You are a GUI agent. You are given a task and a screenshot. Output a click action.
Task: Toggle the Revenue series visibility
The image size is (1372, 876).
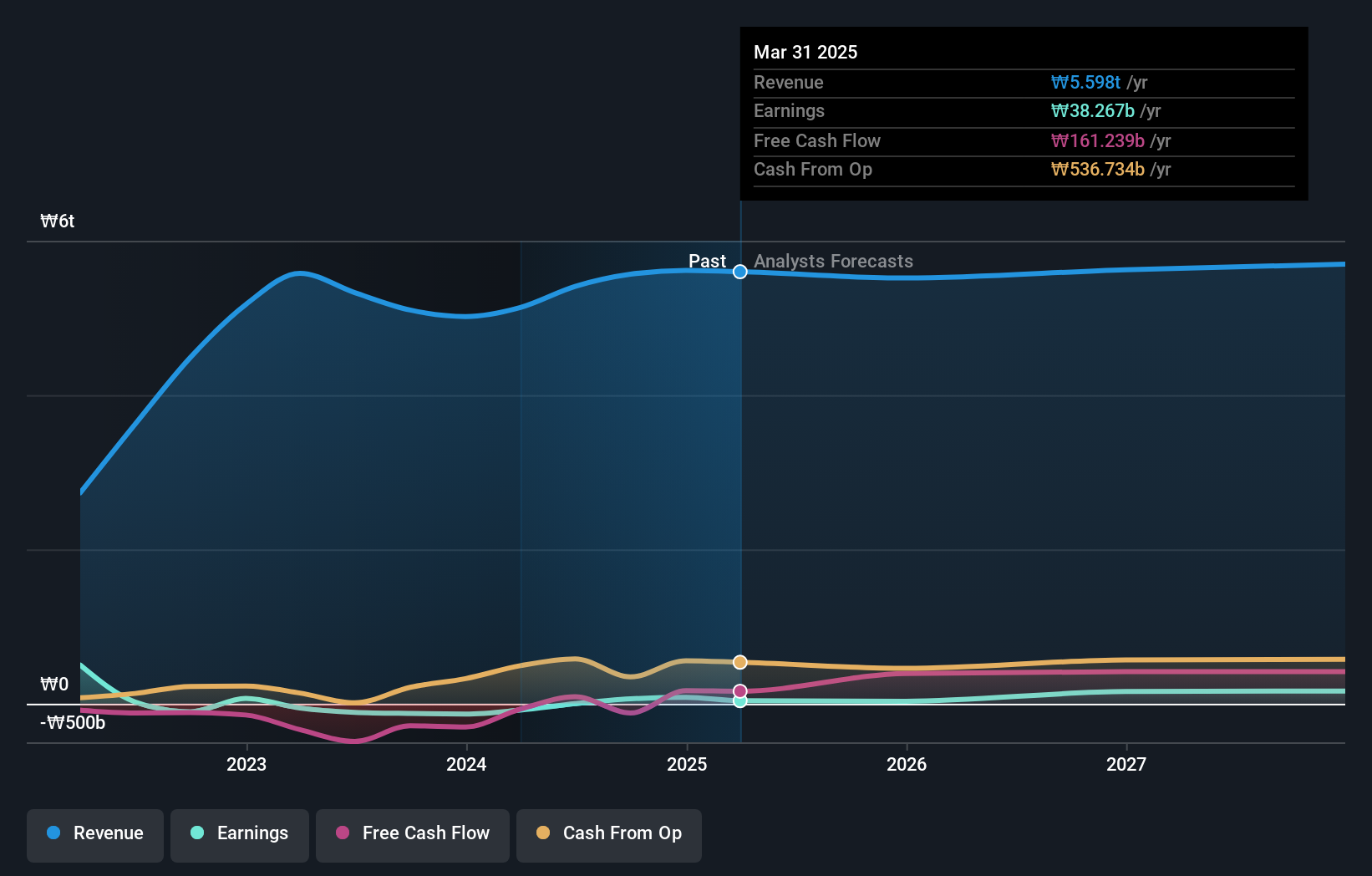(x=94, y=834)
